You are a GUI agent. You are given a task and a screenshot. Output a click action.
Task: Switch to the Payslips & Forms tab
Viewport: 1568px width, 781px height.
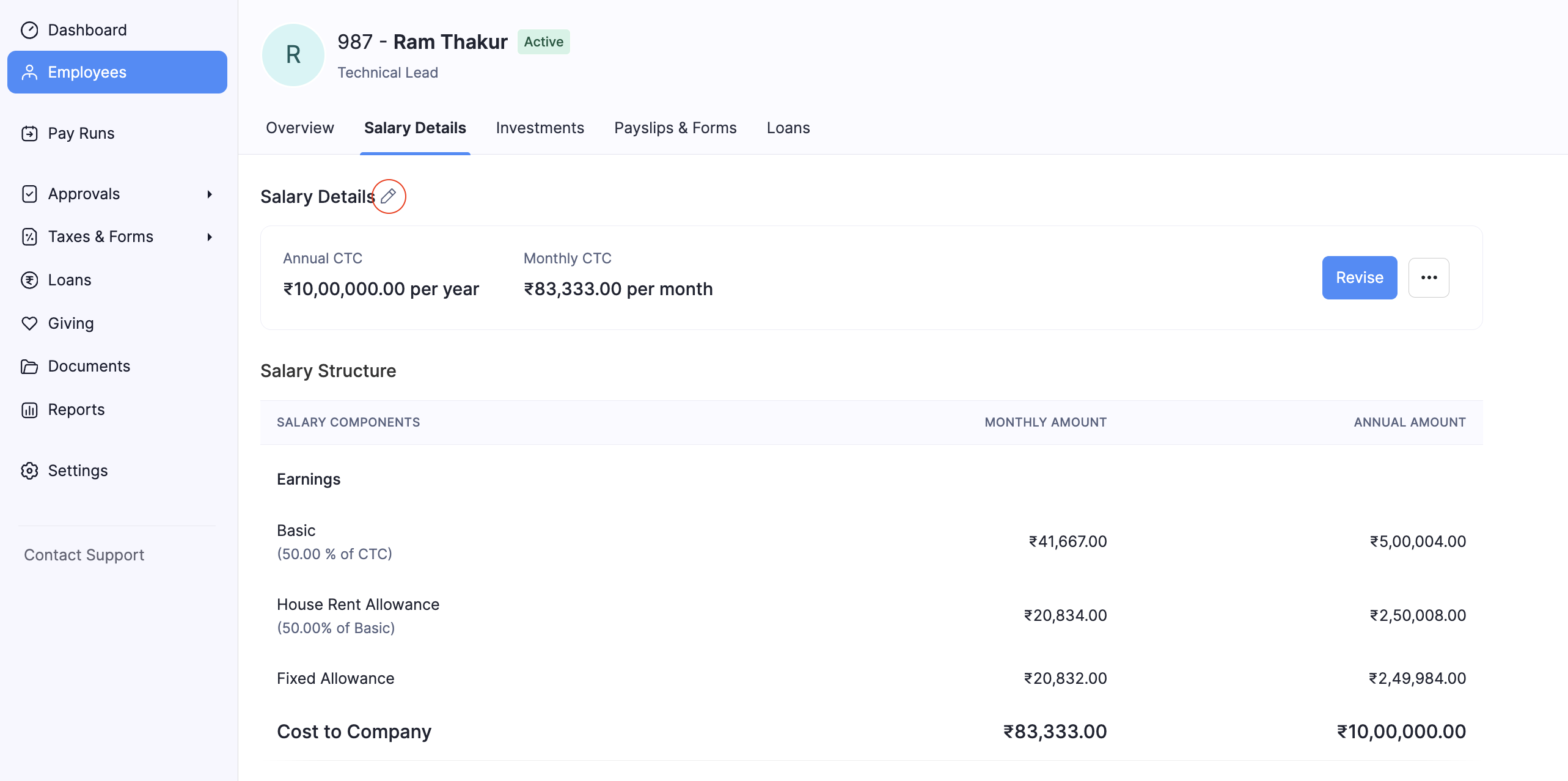coord(675,128)
